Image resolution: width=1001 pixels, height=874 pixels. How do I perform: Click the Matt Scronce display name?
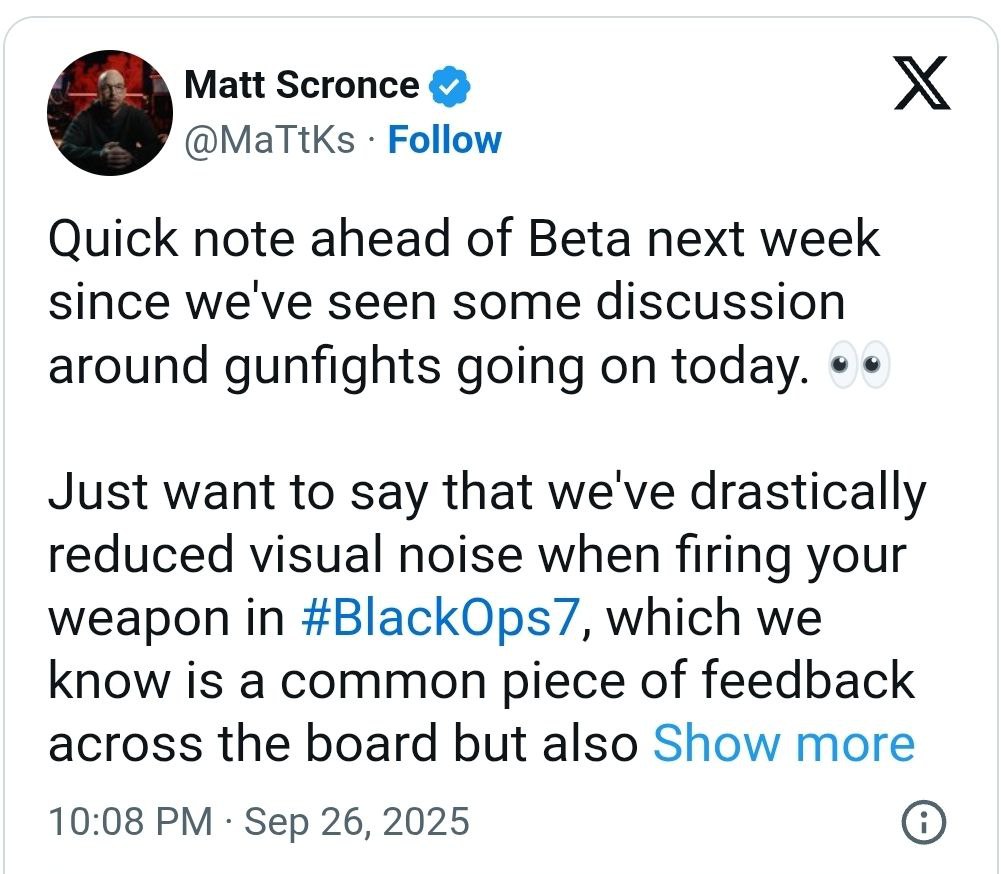pyautogui.click(x=302, y=86)
